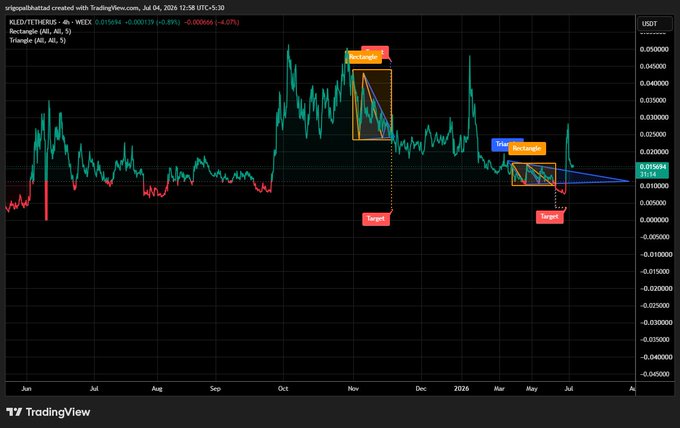
Task: Open the USDT currency selector
Action: click(x=654, y=24)
